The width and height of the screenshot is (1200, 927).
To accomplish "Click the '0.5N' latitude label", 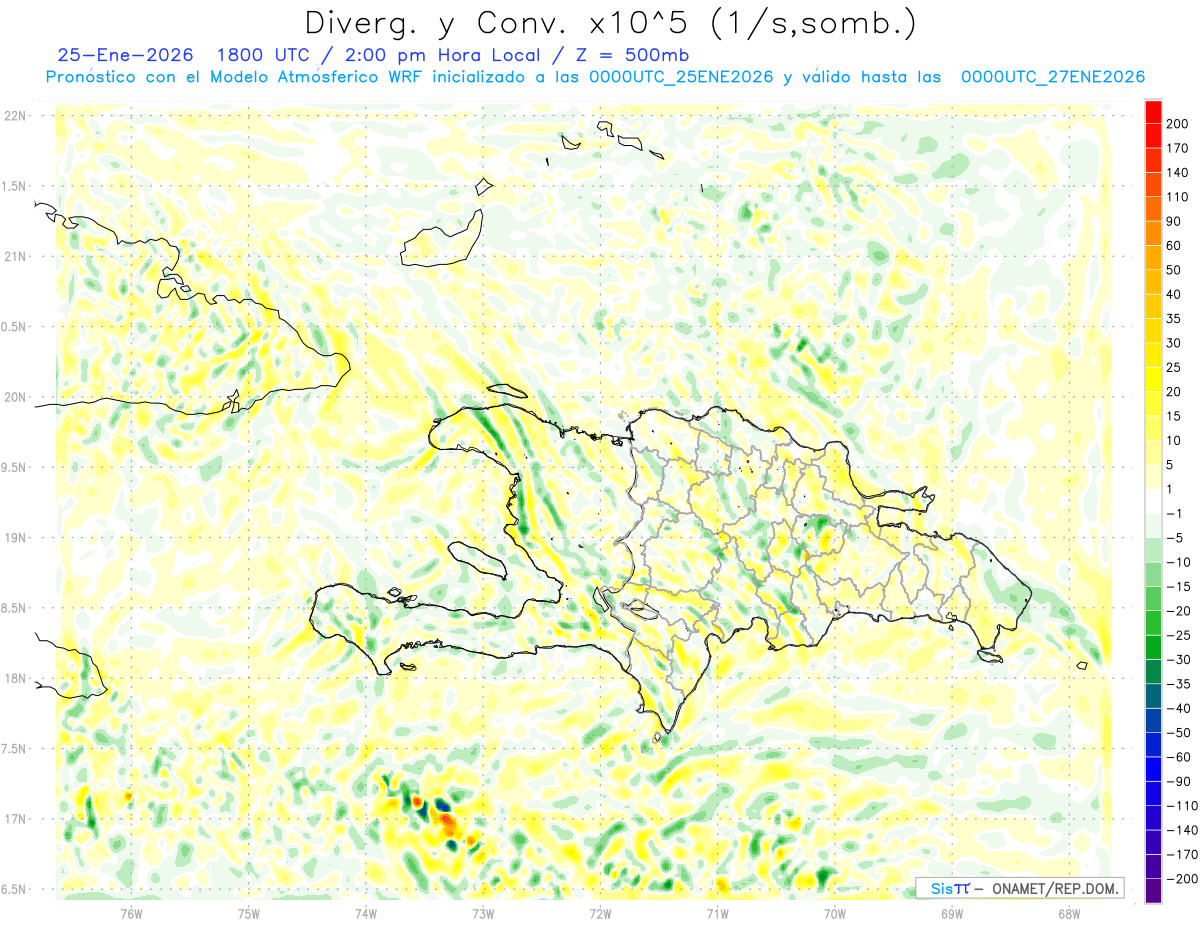I will [x=14, y=327].
